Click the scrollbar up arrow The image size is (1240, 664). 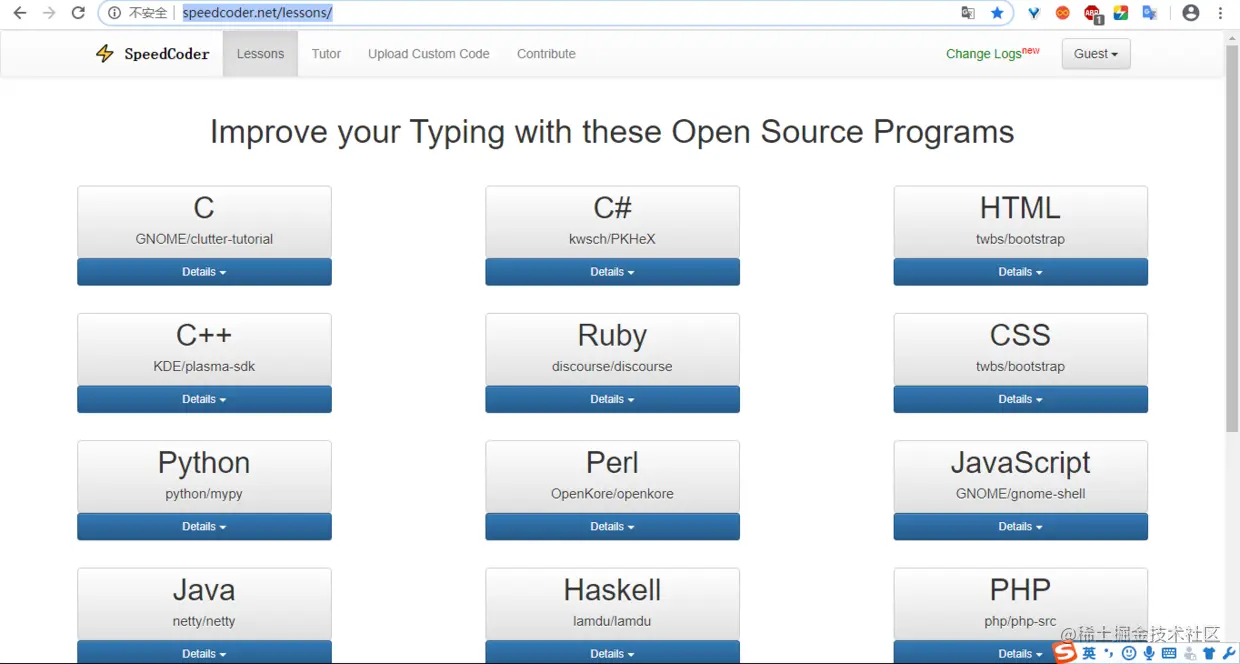click(x=1232, y=36)
